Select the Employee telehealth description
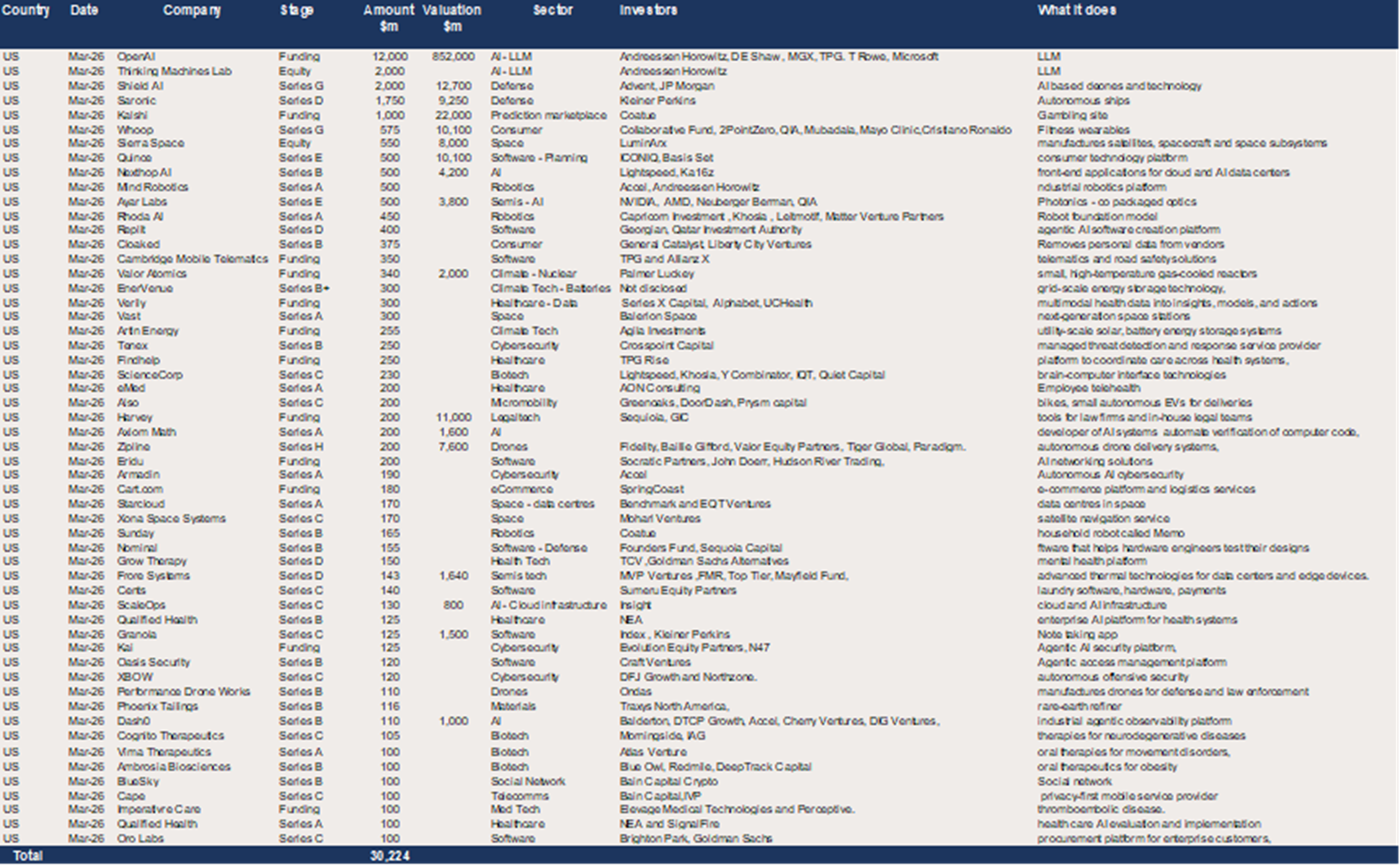 pos(1088,389)
